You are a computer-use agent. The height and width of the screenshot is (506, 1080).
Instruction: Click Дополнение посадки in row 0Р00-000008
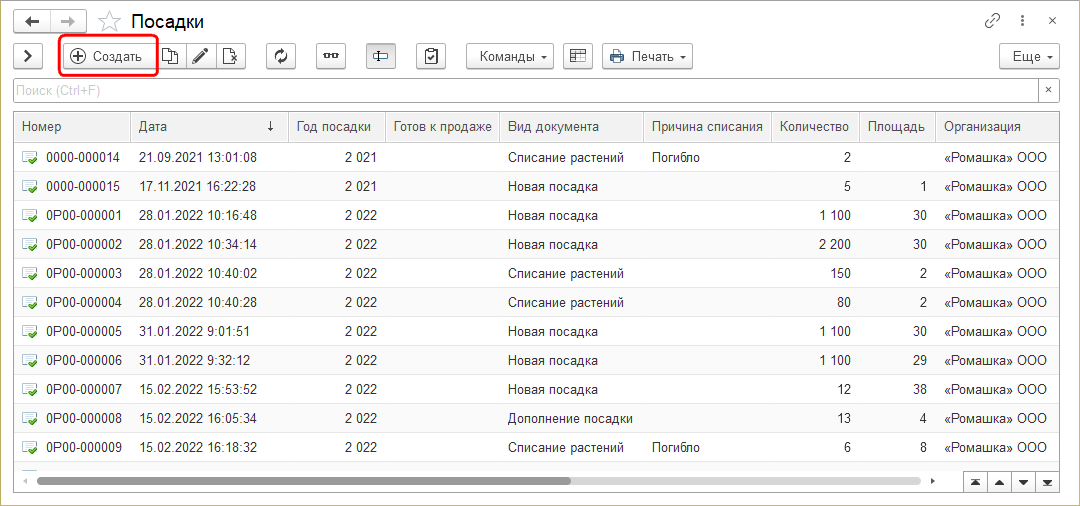[570, 418]
